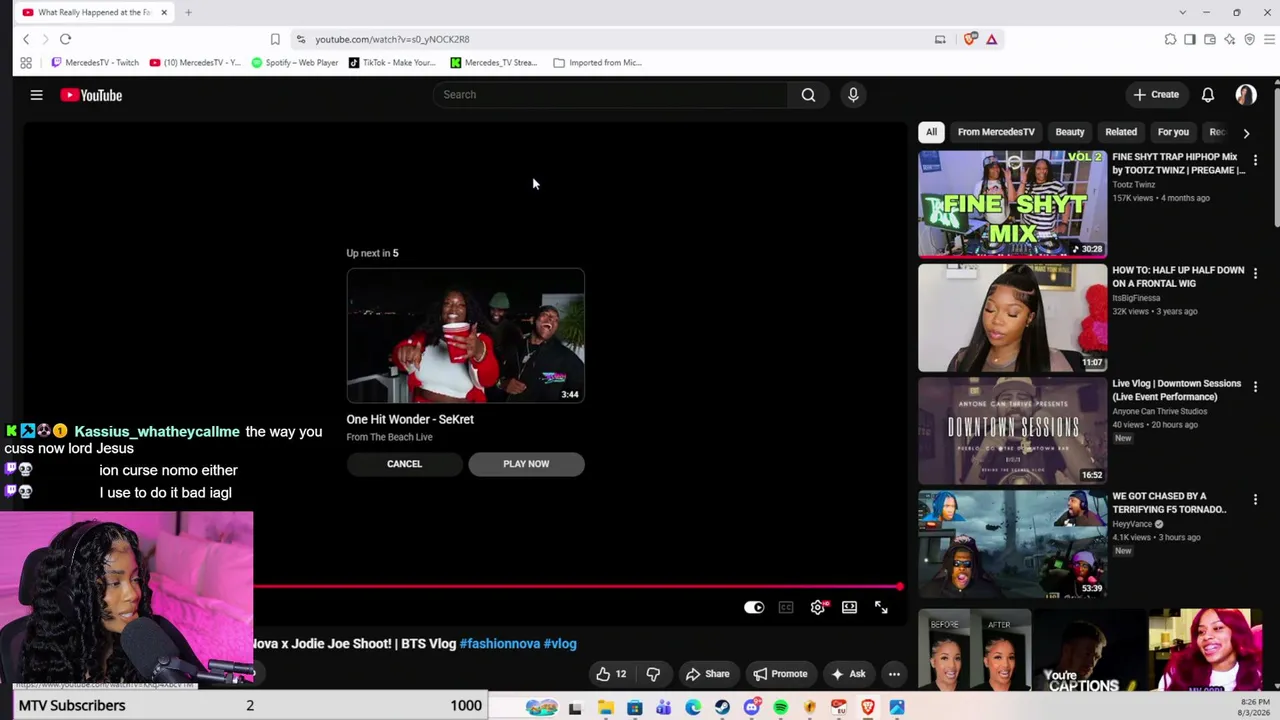Toggle closed captions
The width and height of the screenshot is (1280, 720).
[x=786, y=607]
